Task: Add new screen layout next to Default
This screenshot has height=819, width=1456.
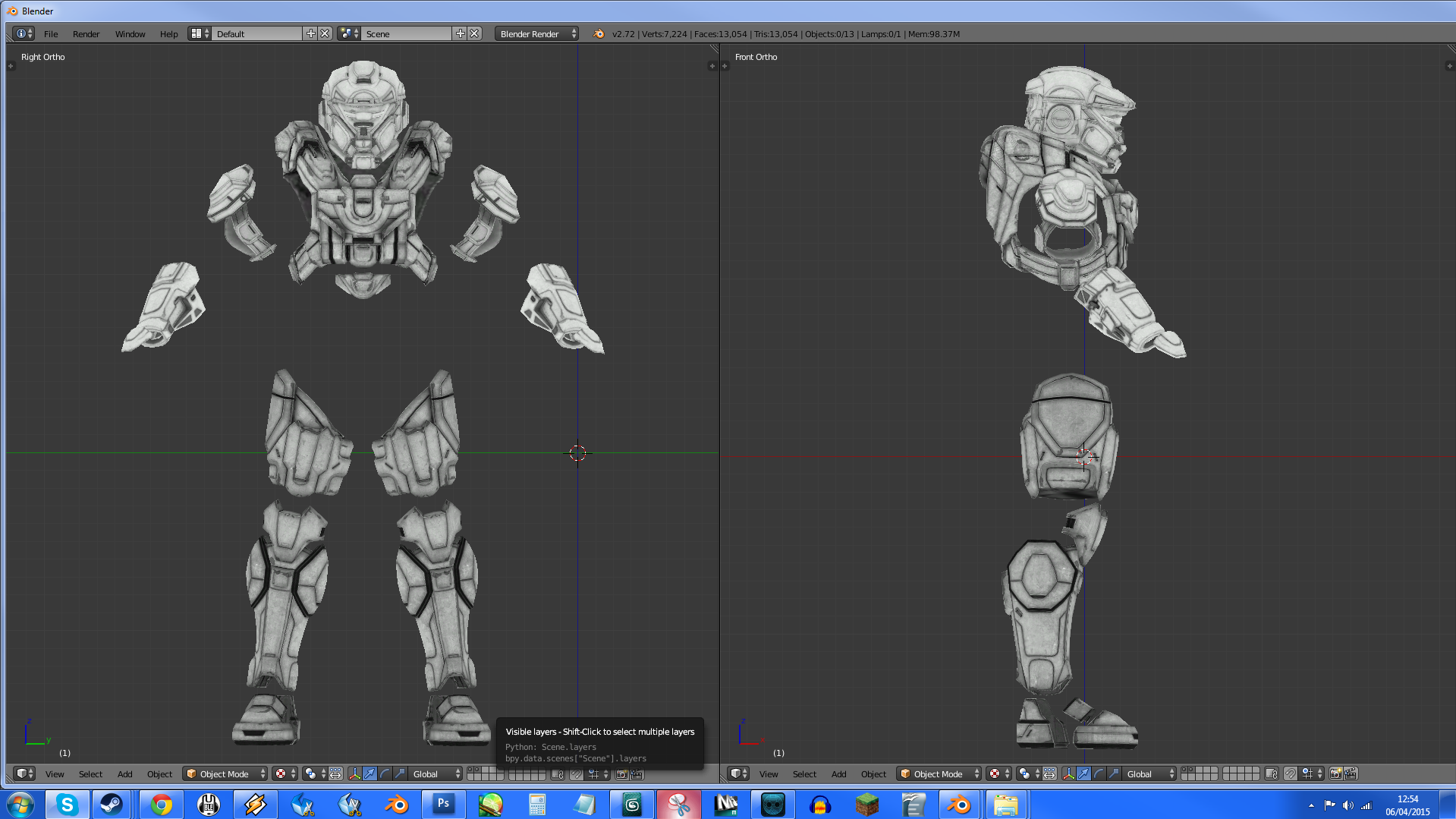Action: click(310, 34)
